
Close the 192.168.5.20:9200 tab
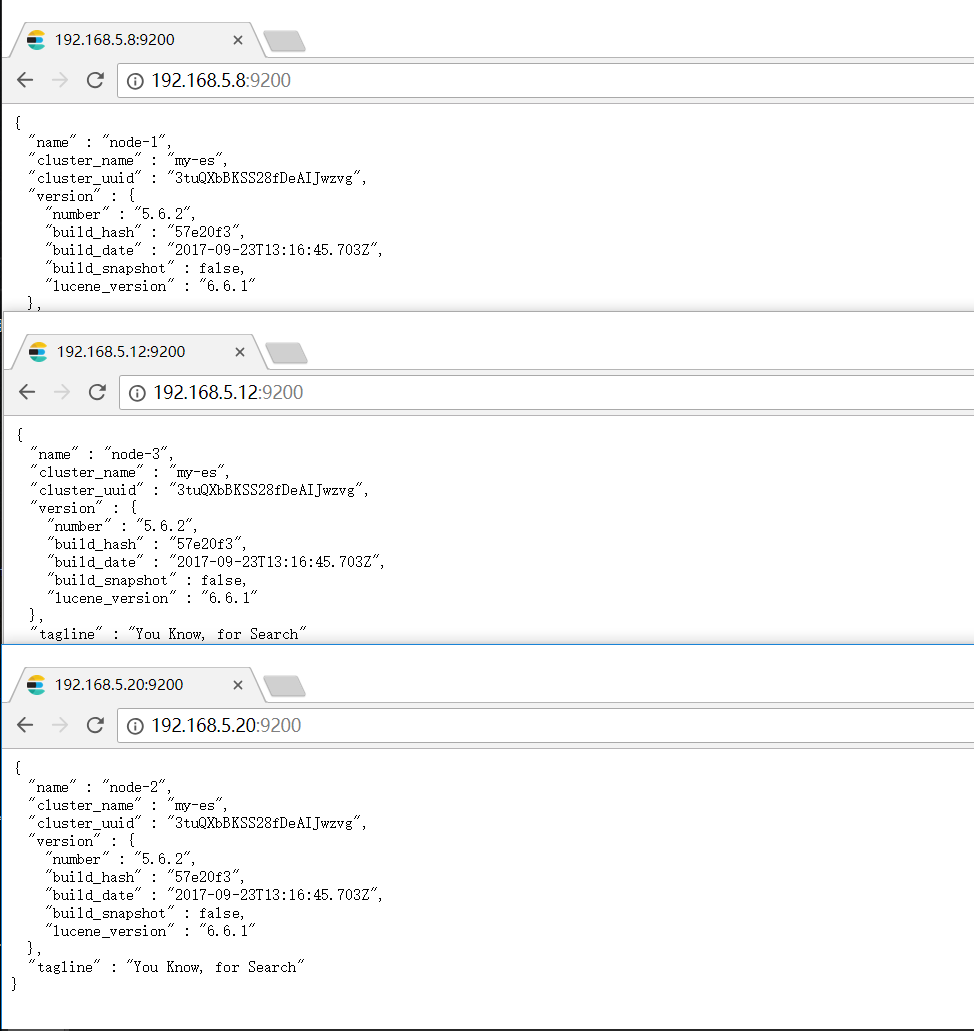click(x=237, y=685)
